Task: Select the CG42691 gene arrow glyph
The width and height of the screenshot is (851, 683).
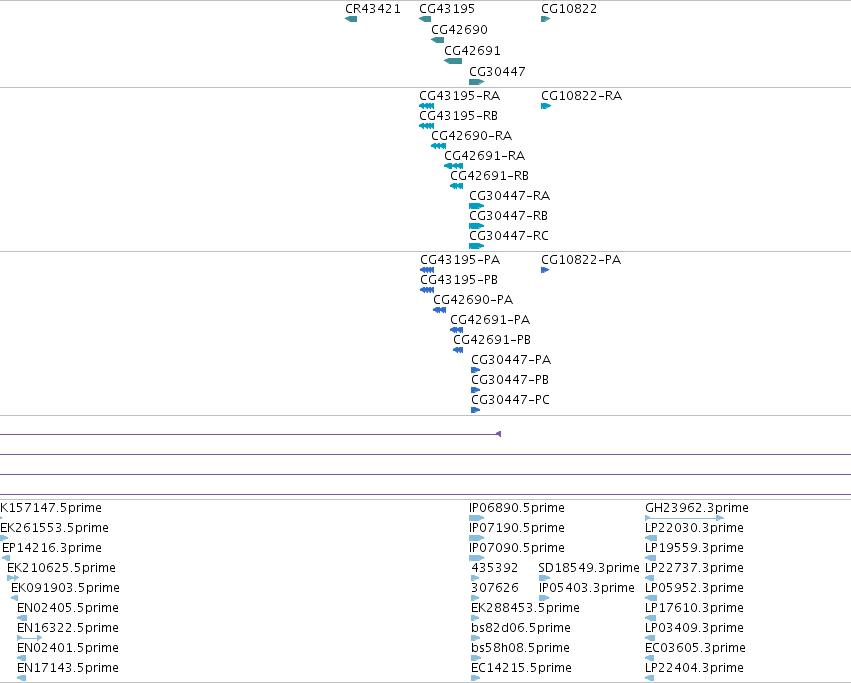Action: pos(453,61)
